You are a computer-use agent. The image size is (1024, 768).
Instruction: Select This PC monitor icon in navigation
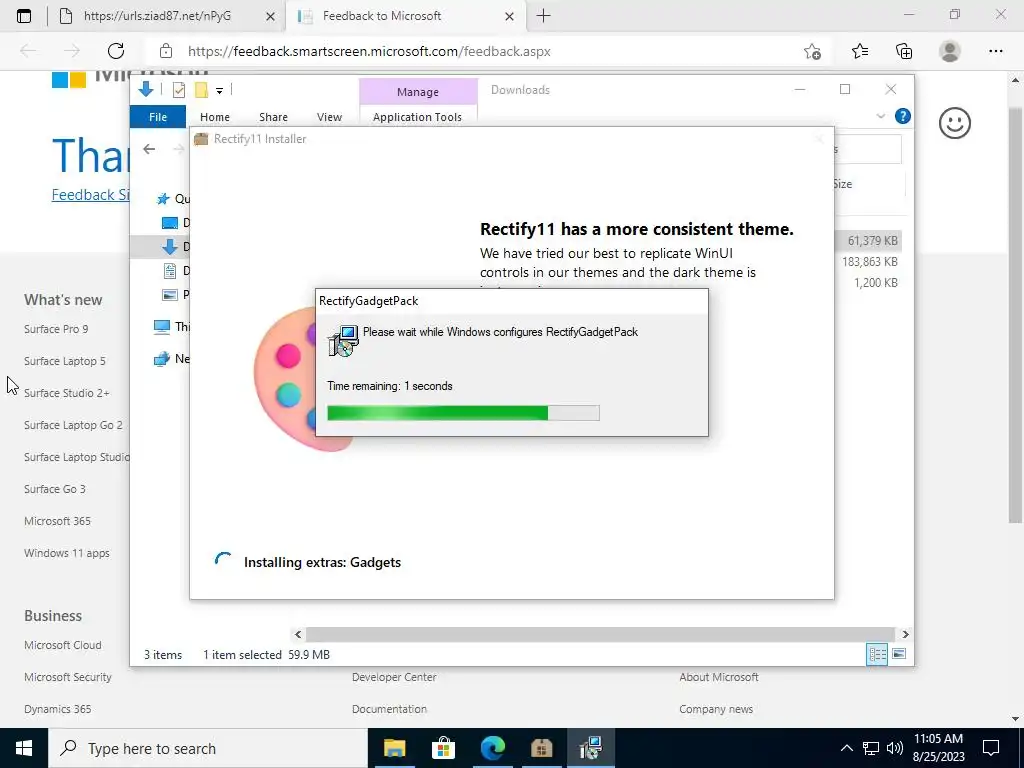coord(161,327)
